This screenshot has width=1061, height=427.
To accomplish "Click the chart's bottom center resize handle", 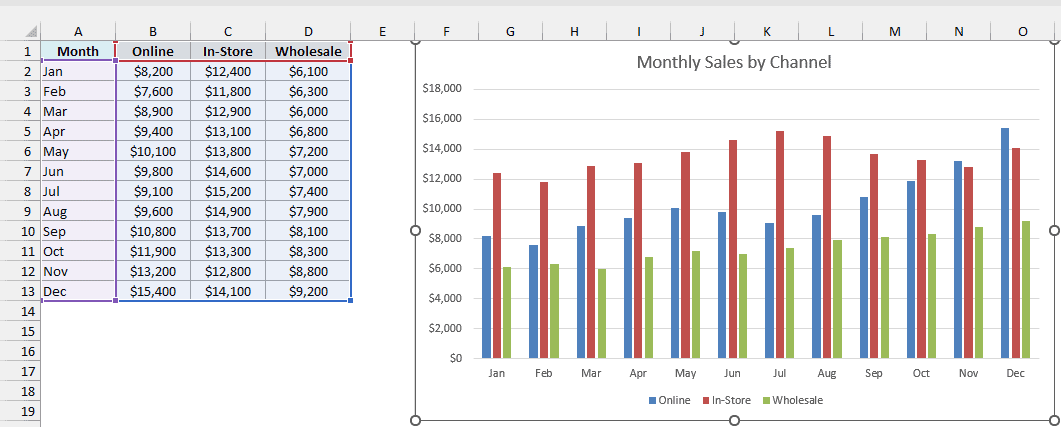I will coord(734,421).
